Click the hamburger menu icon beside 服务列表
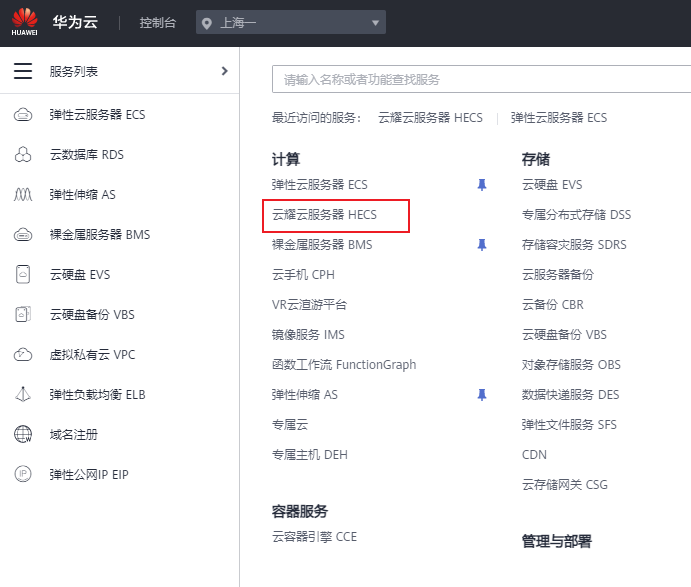 pyautogui.click(x=23, y=71)
